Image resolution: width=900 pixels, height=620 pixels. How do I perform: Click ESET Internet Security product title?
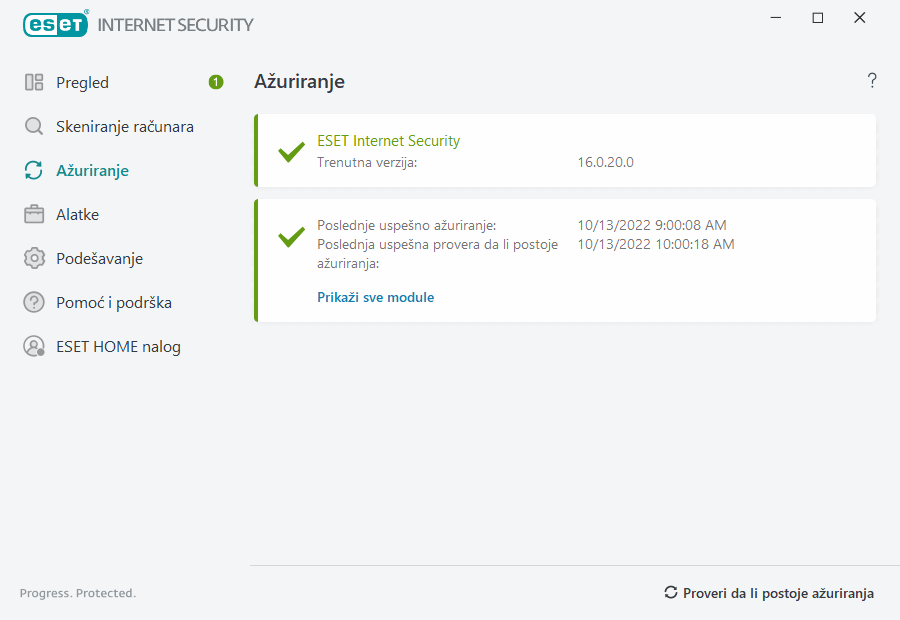[388, 141]
